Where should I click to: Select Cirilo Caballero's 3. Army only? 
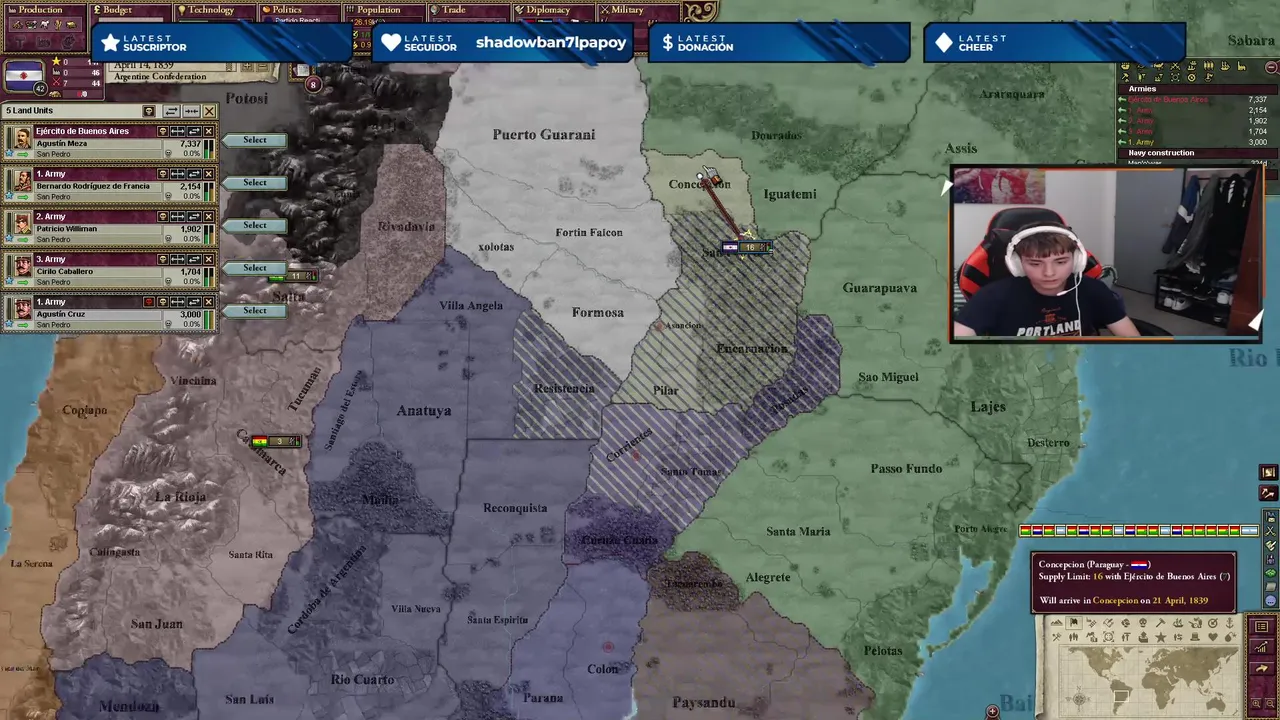255,268
